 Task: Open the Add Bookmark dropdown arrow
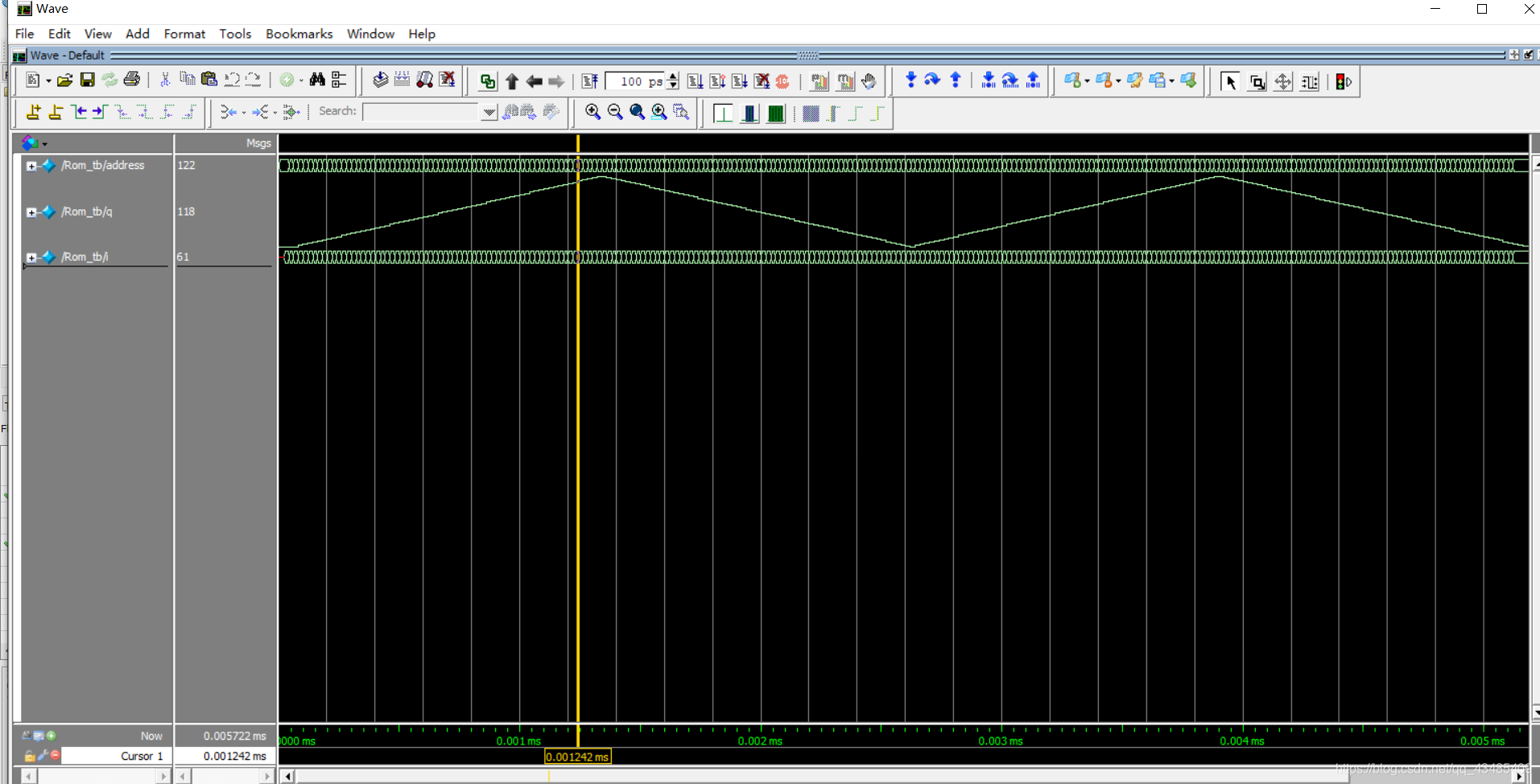(1088, 81)
